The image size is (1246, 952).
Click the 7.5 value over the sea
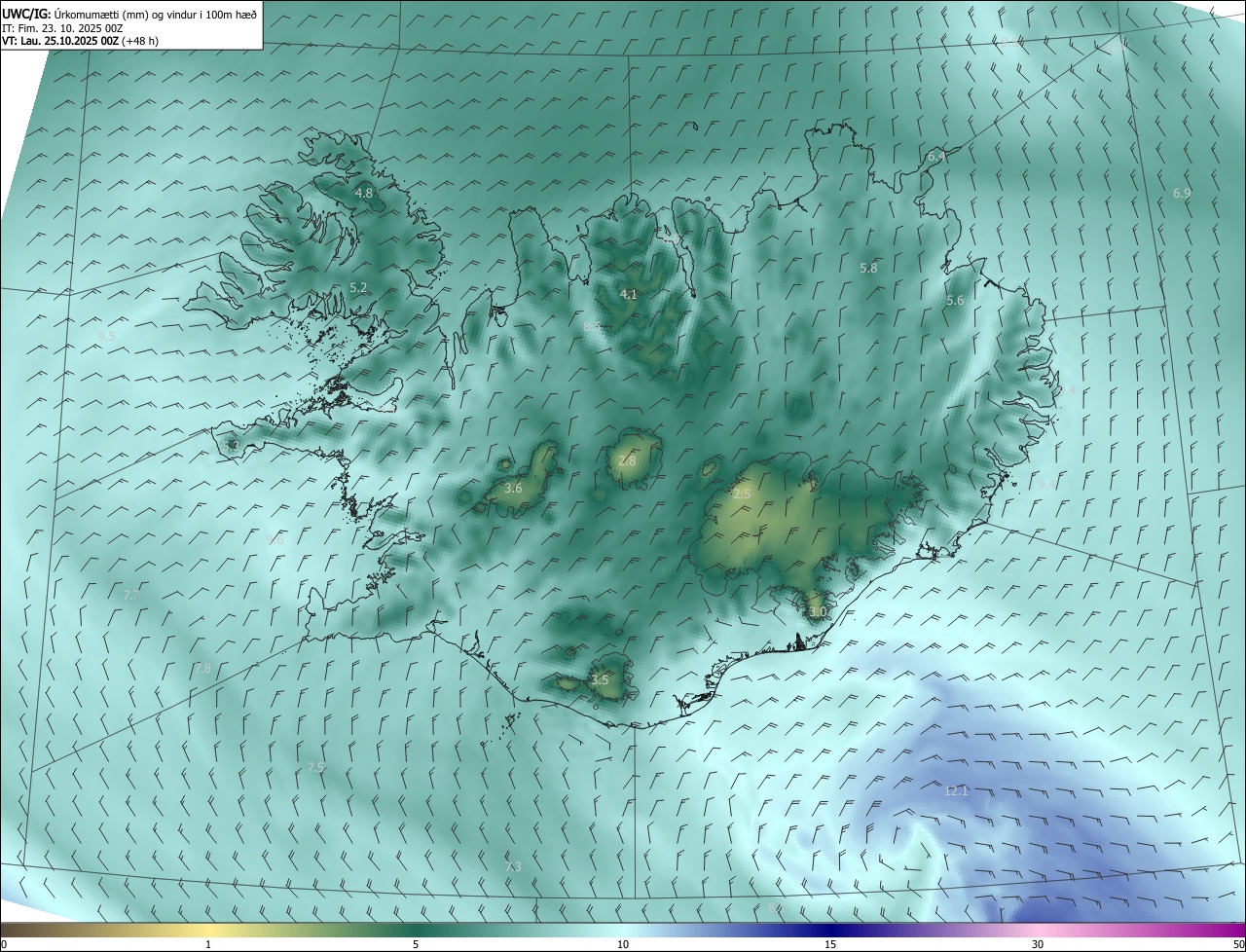[315, 768]
